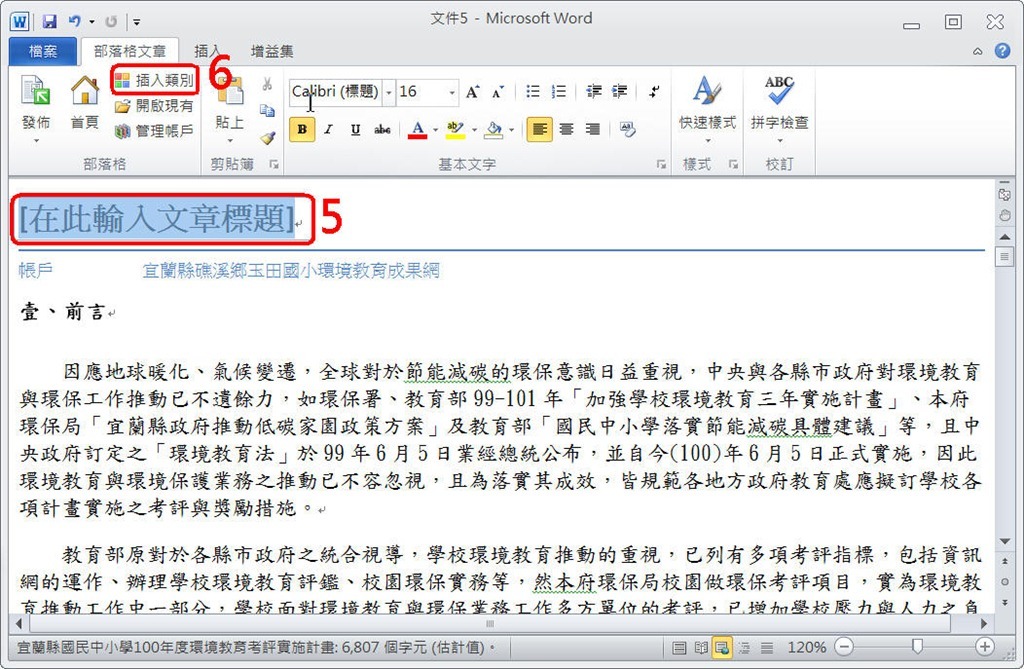Screen dimensions: 1024x669
Task: Toggle Underline formatting button
Action: [355, 129]
